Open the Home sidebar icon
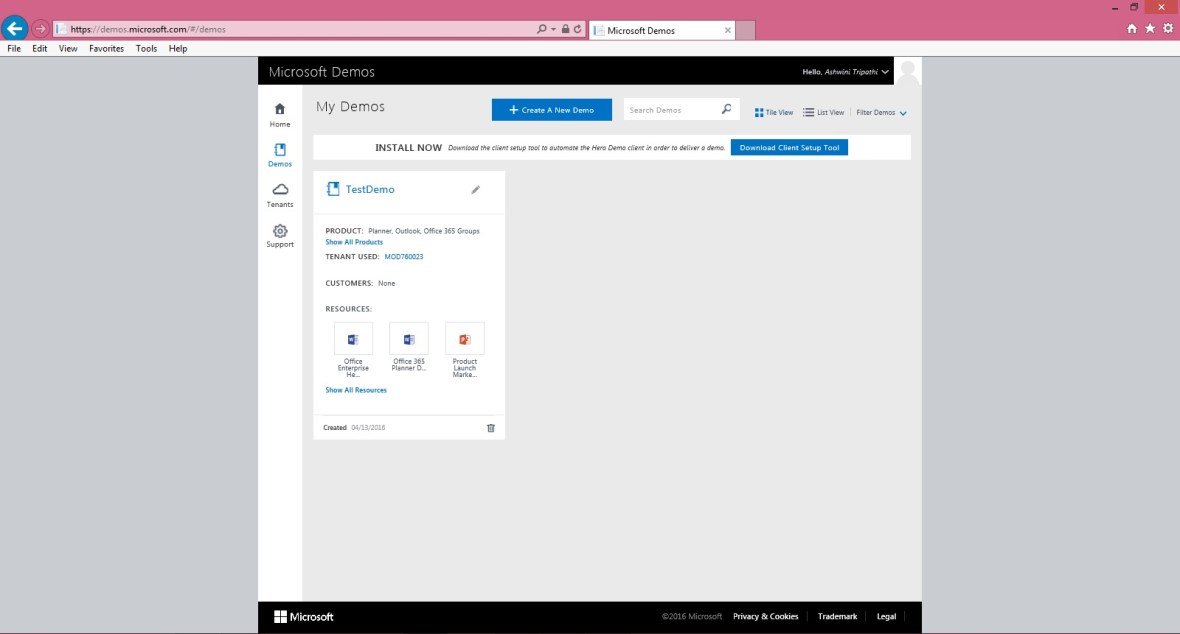 pos(280,109)
